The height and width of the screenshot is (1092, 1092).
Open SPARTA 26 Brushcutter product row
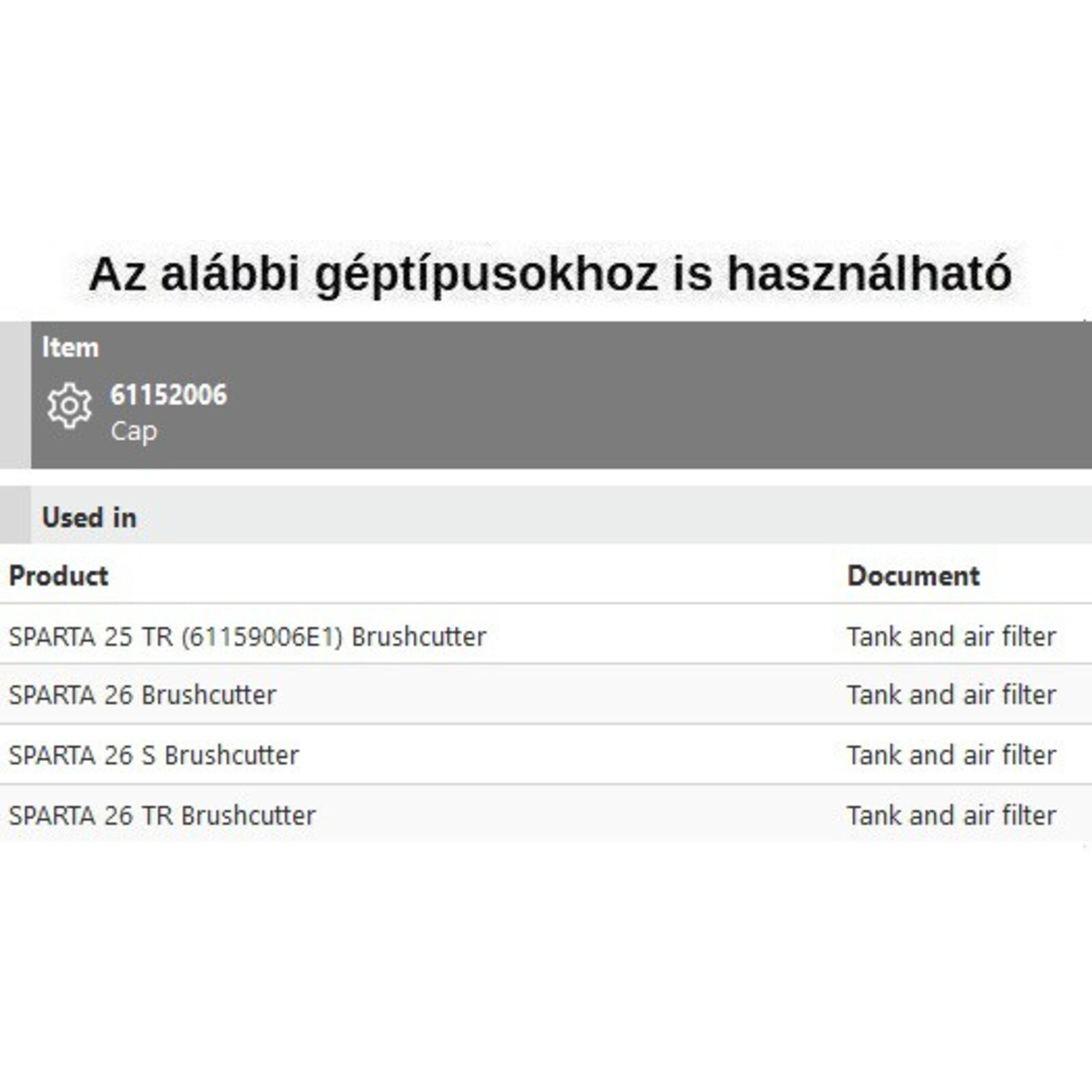[142, 695]
